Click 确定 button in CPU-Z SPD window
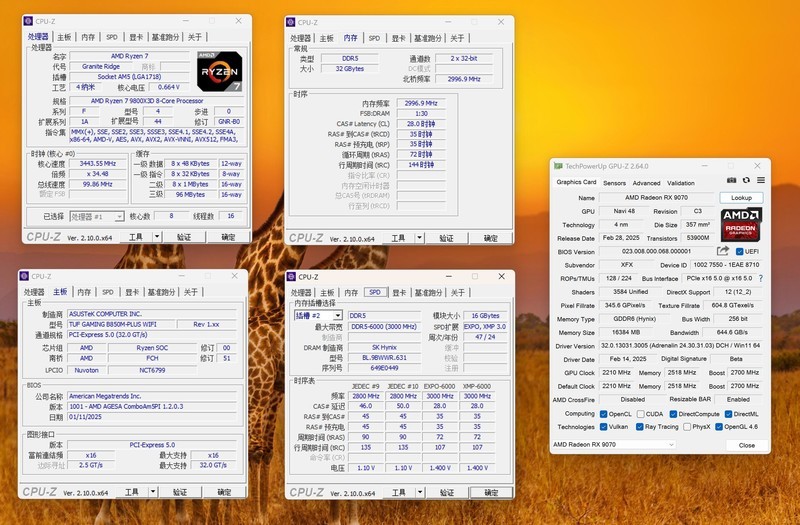Viewport: 800px width, 525px height. coord(491,492)
